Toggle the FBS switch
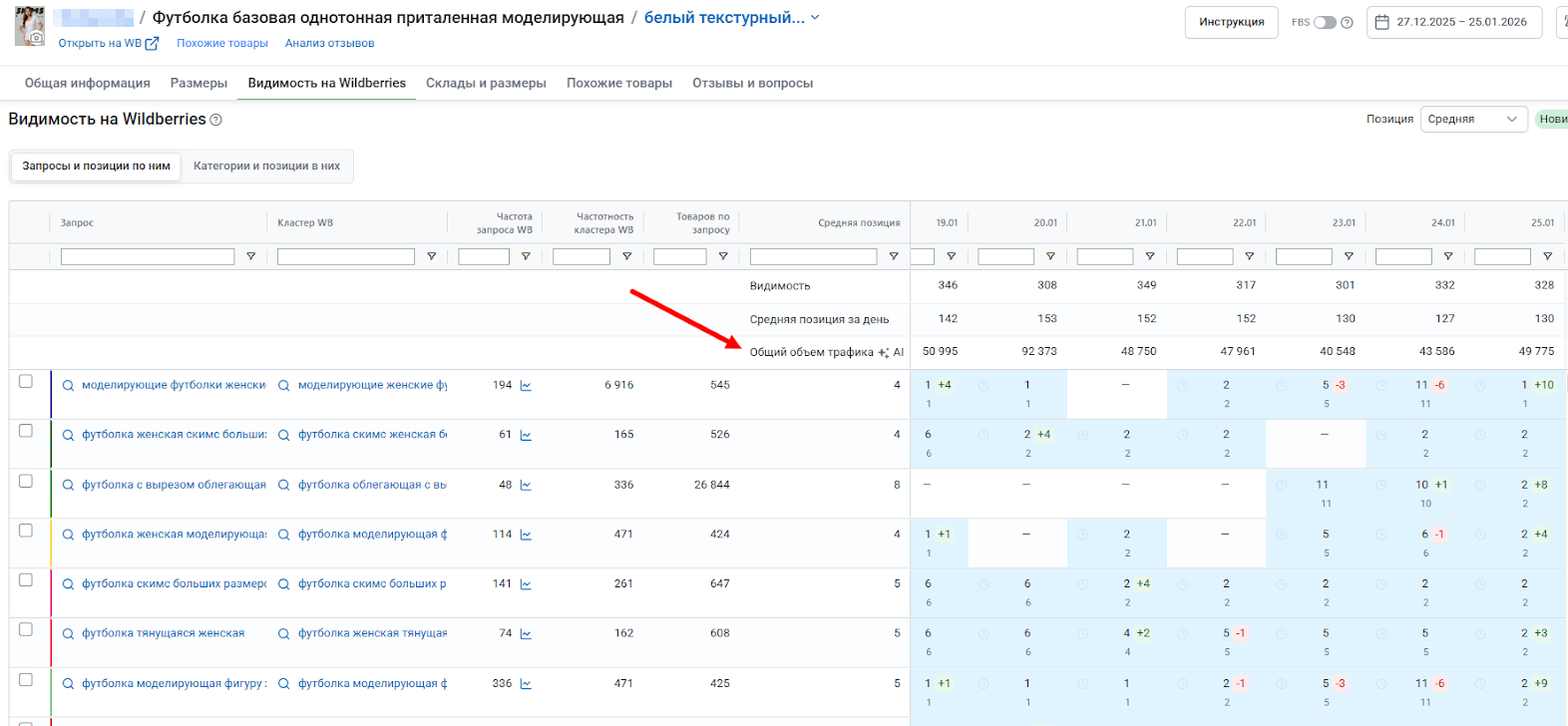Screen dimensions: 1568x726 pos(1324,22)
